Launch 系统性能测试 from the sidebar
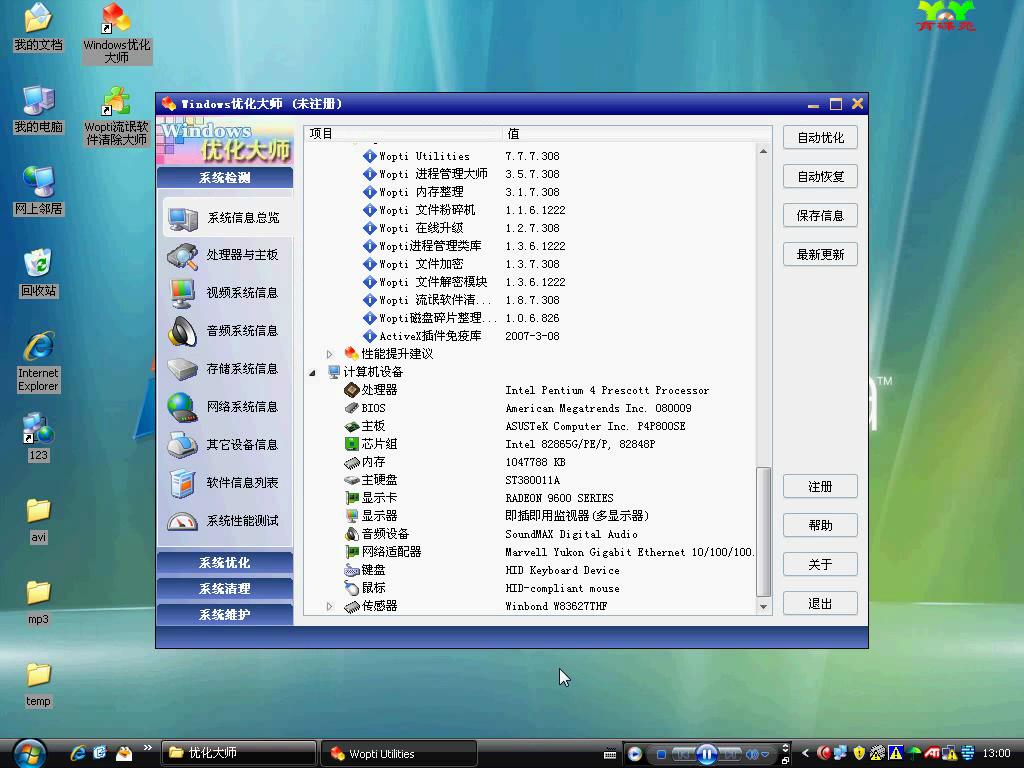The width and height of the screenshot is (1024, 768). tap(225, 520)
